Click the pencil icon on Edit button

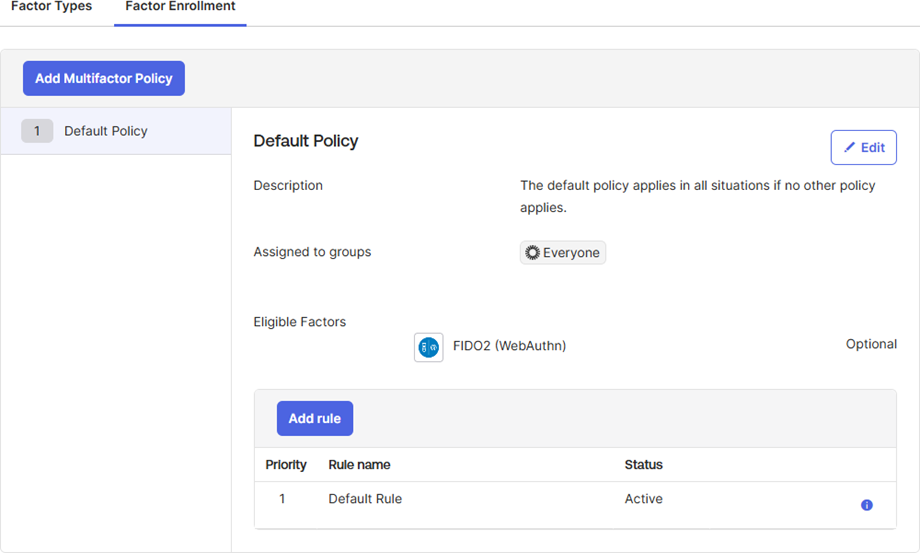click(x=850, y=148)
